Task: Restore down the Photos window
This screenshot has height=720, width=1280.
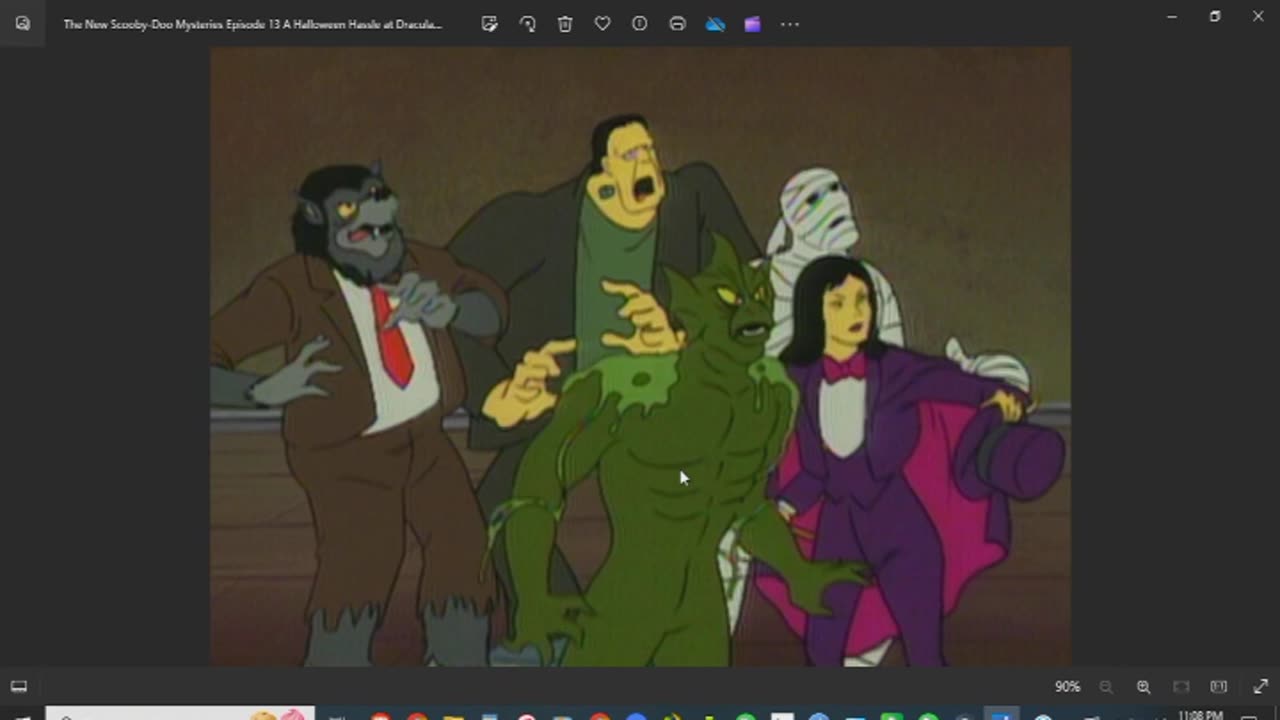Action: click(1215, 17)
